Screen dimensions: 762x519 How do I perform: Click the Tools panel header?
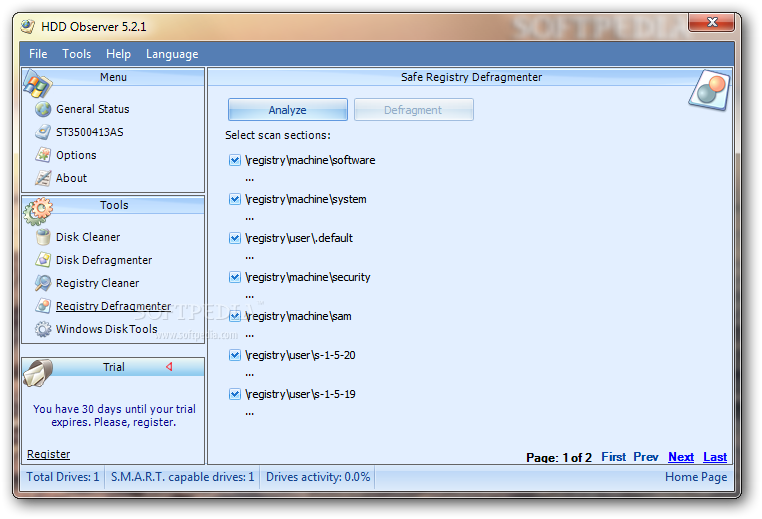(x=113, y=205)
